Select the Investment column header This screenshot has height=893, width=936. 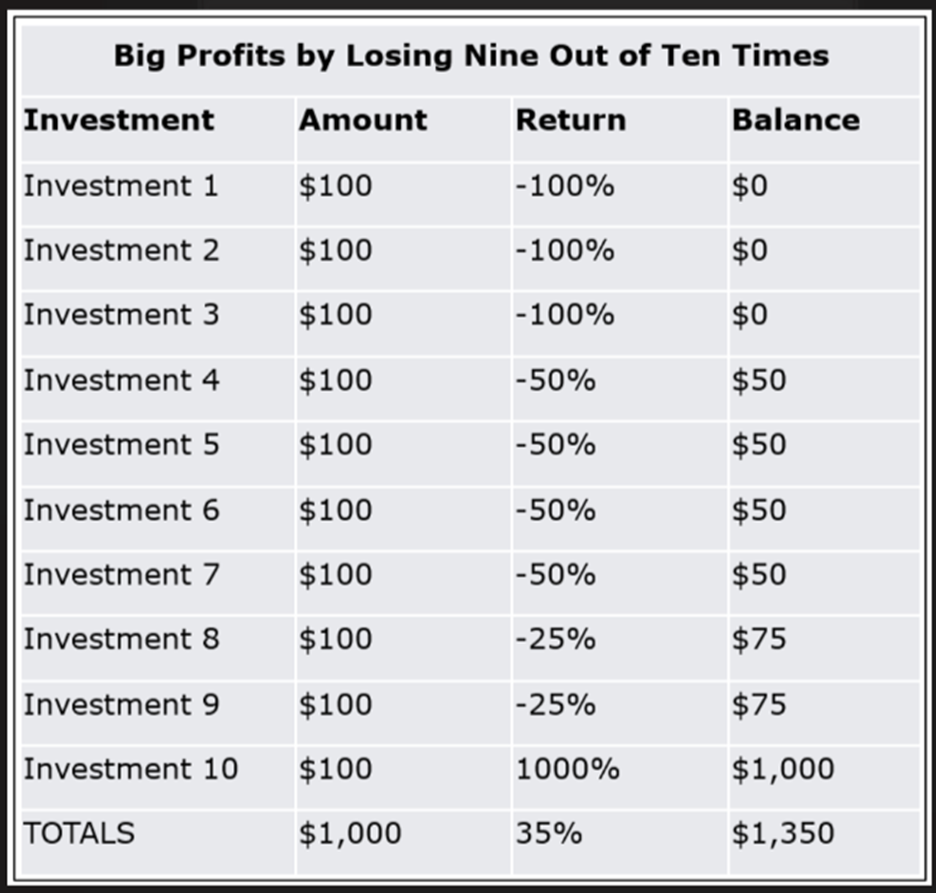tap(119, 120)
